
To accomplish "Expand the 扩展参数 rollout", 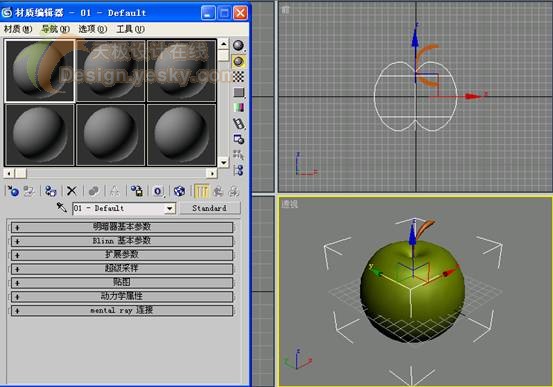I will tap(122, 255).
